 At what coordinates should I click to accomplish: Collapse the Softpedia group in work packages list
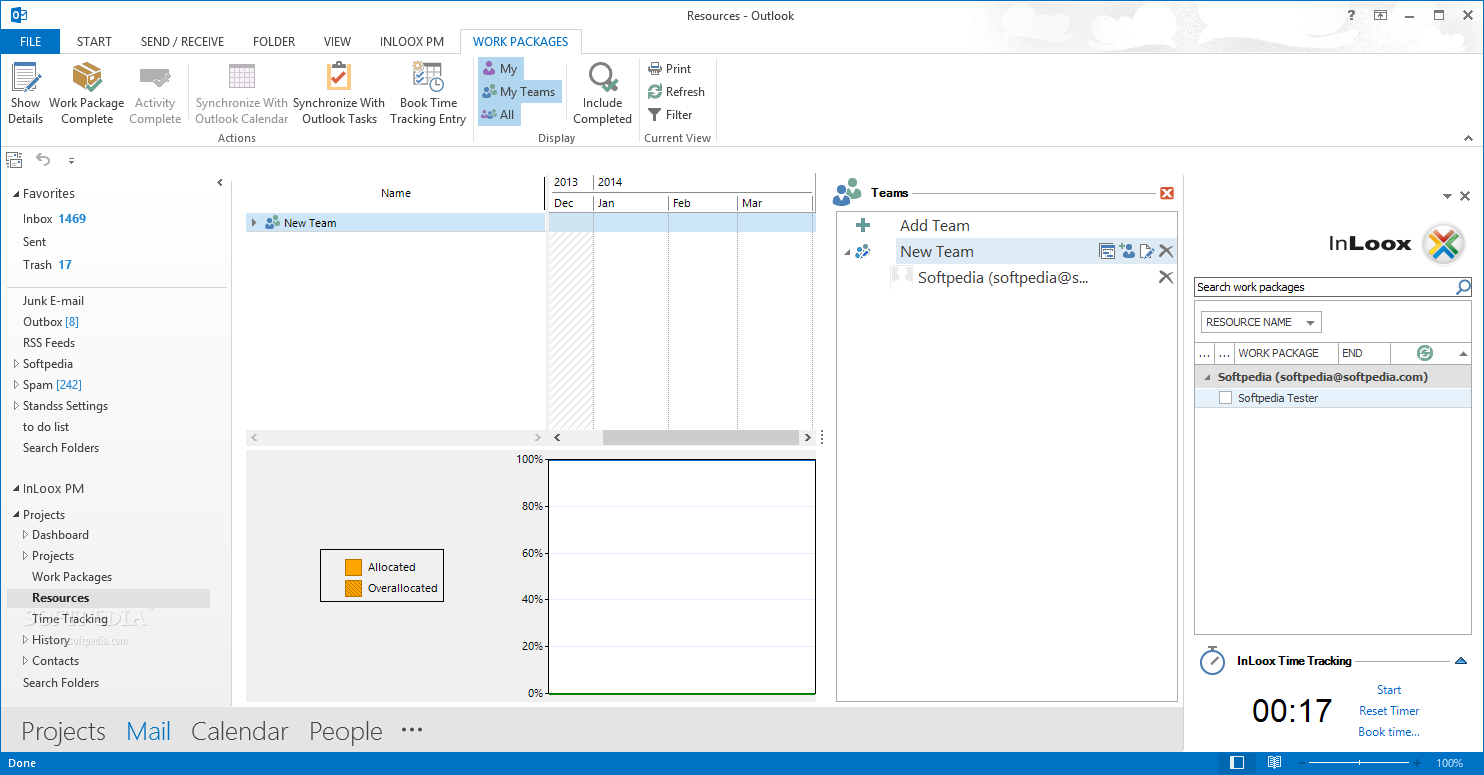1206,377
